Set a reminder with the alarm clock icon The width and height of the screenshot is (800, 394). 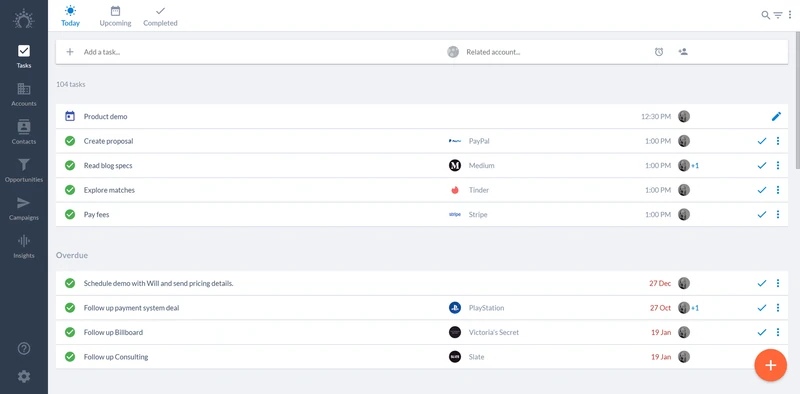(x=659, y=52)
